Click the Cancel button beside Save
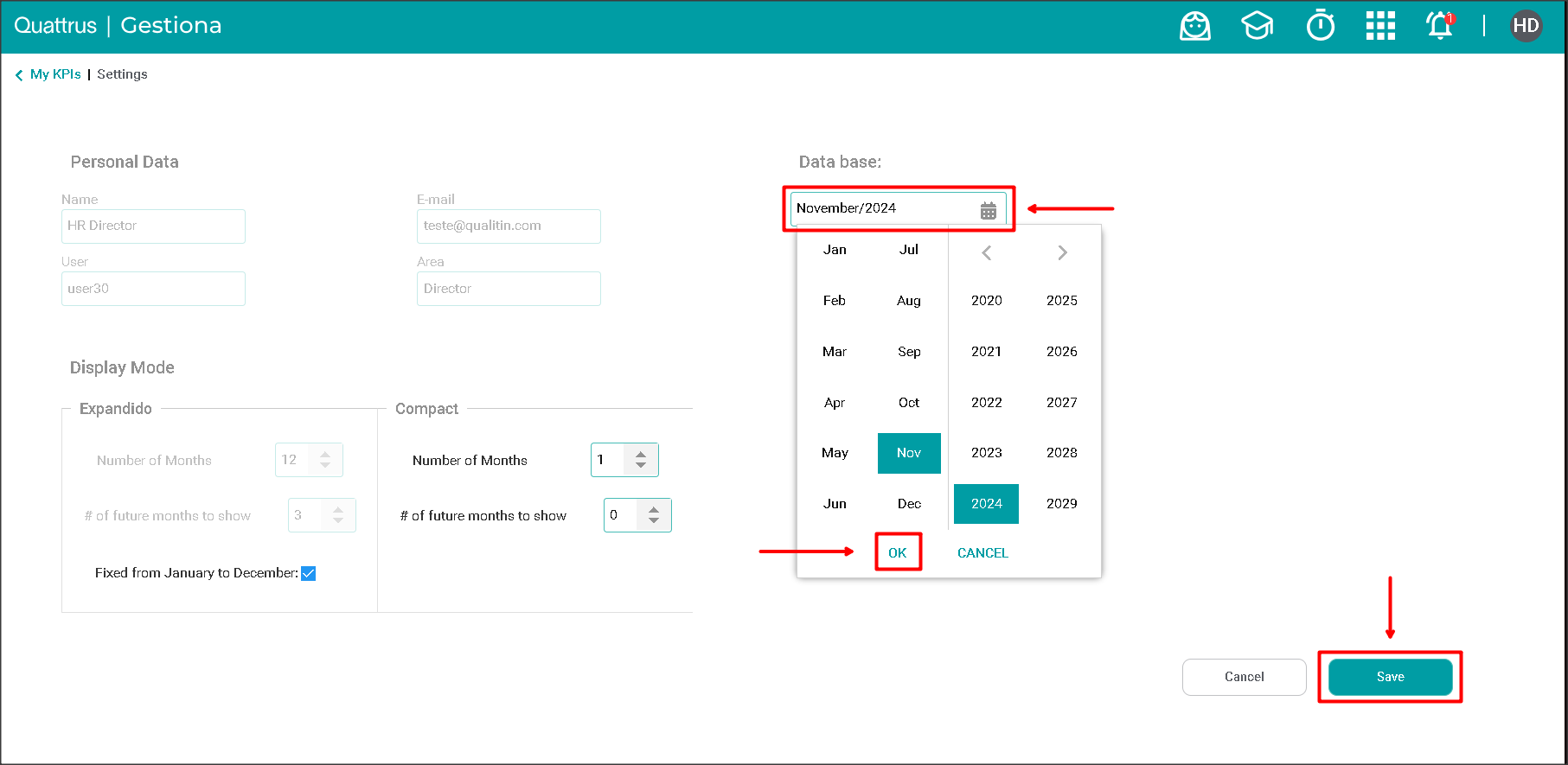This screenshot has width=1568, height=765. (x=1244, y=677)
